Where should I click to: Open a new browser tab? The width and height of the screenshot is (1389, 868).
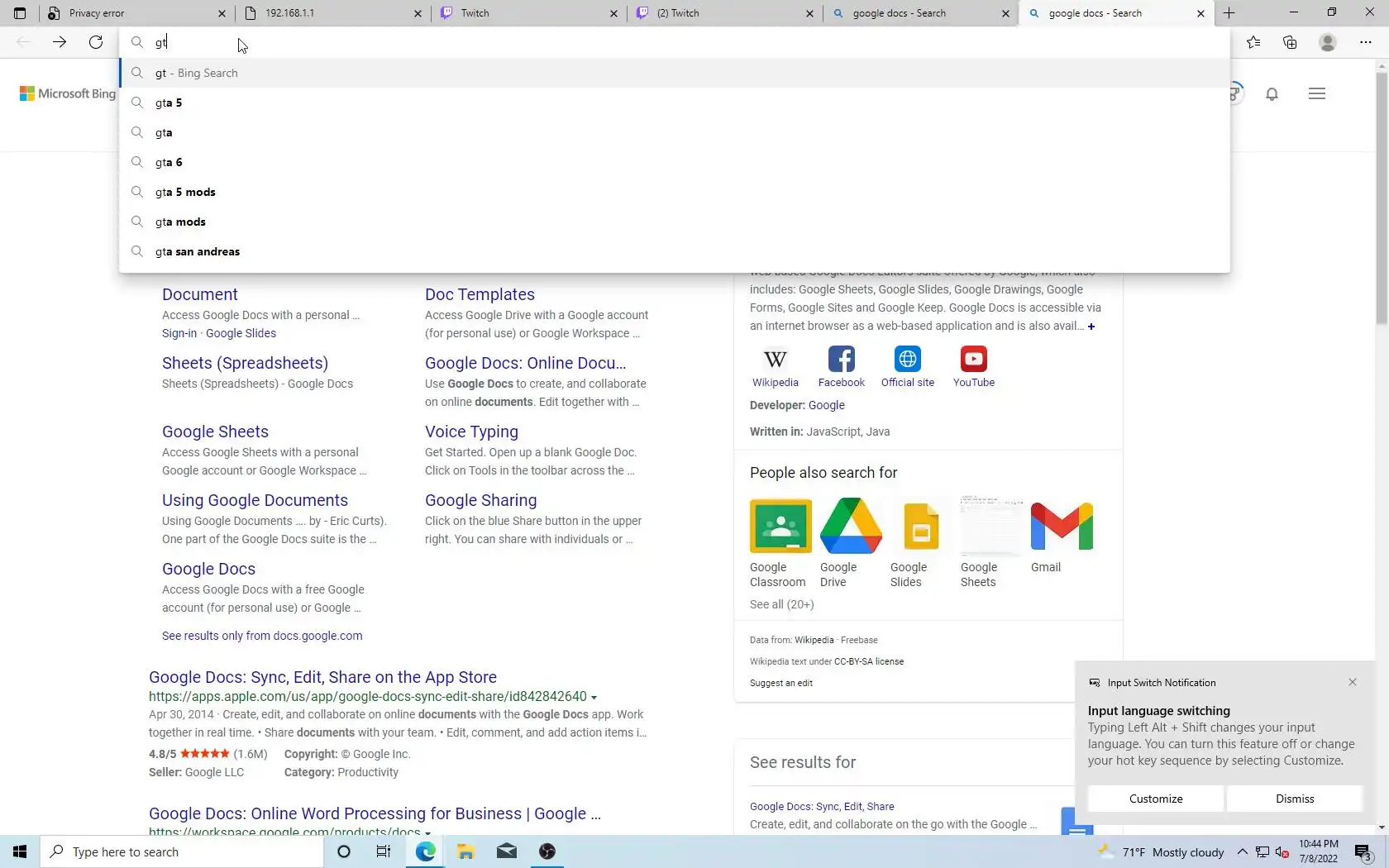[1229, 13]
